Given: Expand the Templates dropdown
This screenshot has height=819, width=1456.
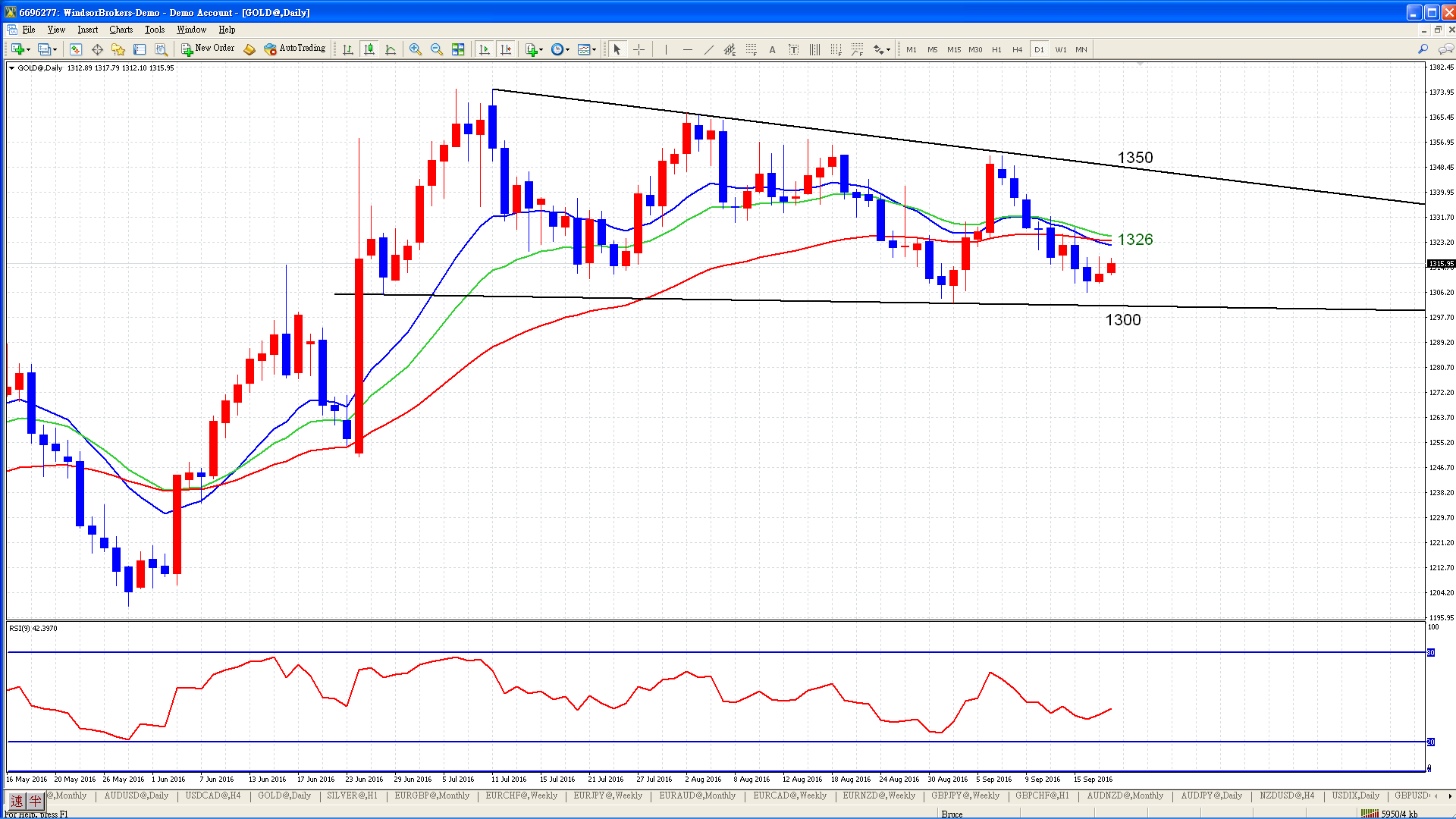Looking at the screenshot, I should point(587,49).
